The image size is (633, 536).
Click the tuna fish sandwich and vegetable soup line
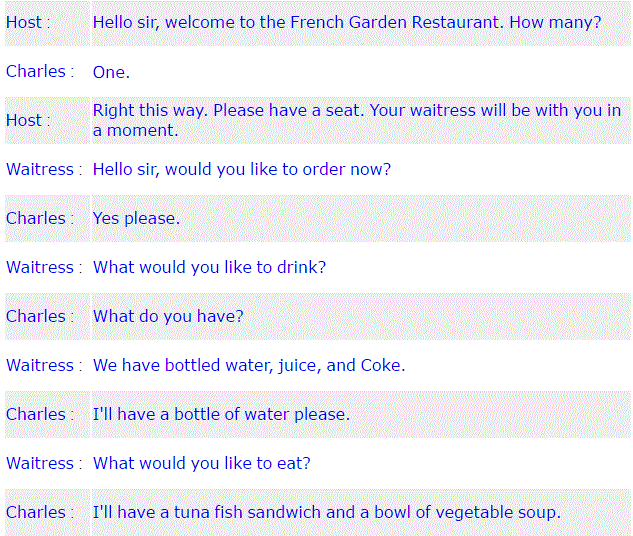tap(327, 513)
